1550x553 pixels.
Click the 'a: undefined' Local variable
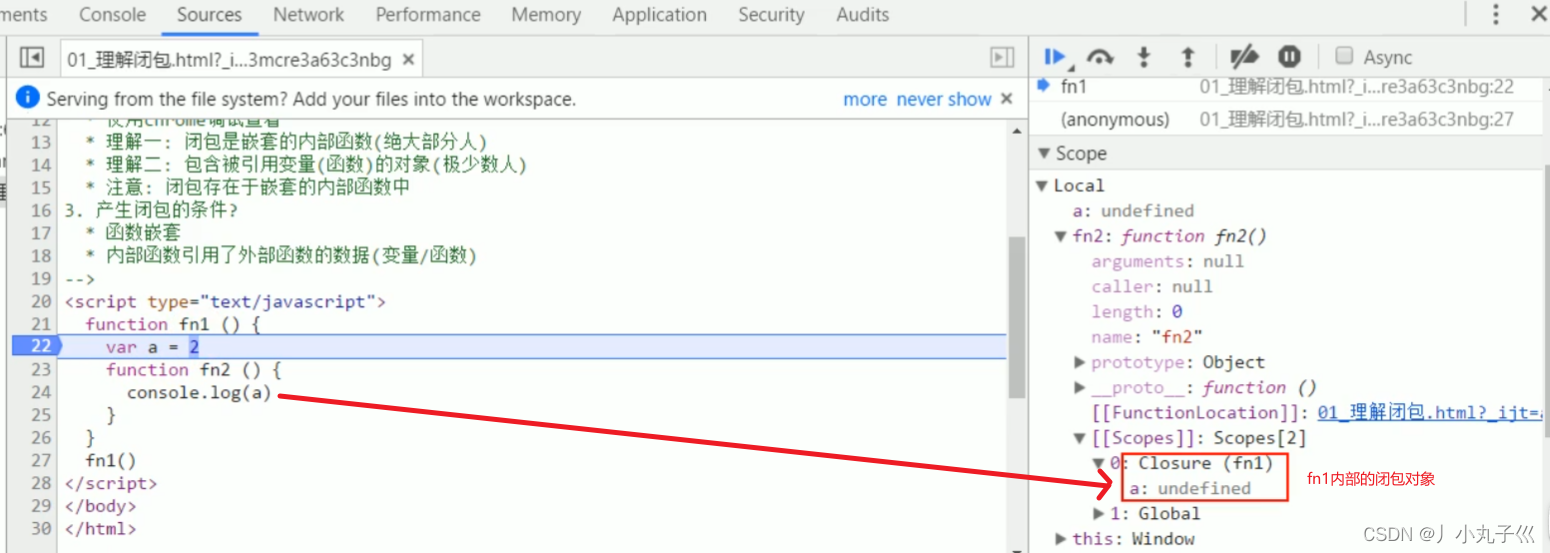[x=1133, y=210]
